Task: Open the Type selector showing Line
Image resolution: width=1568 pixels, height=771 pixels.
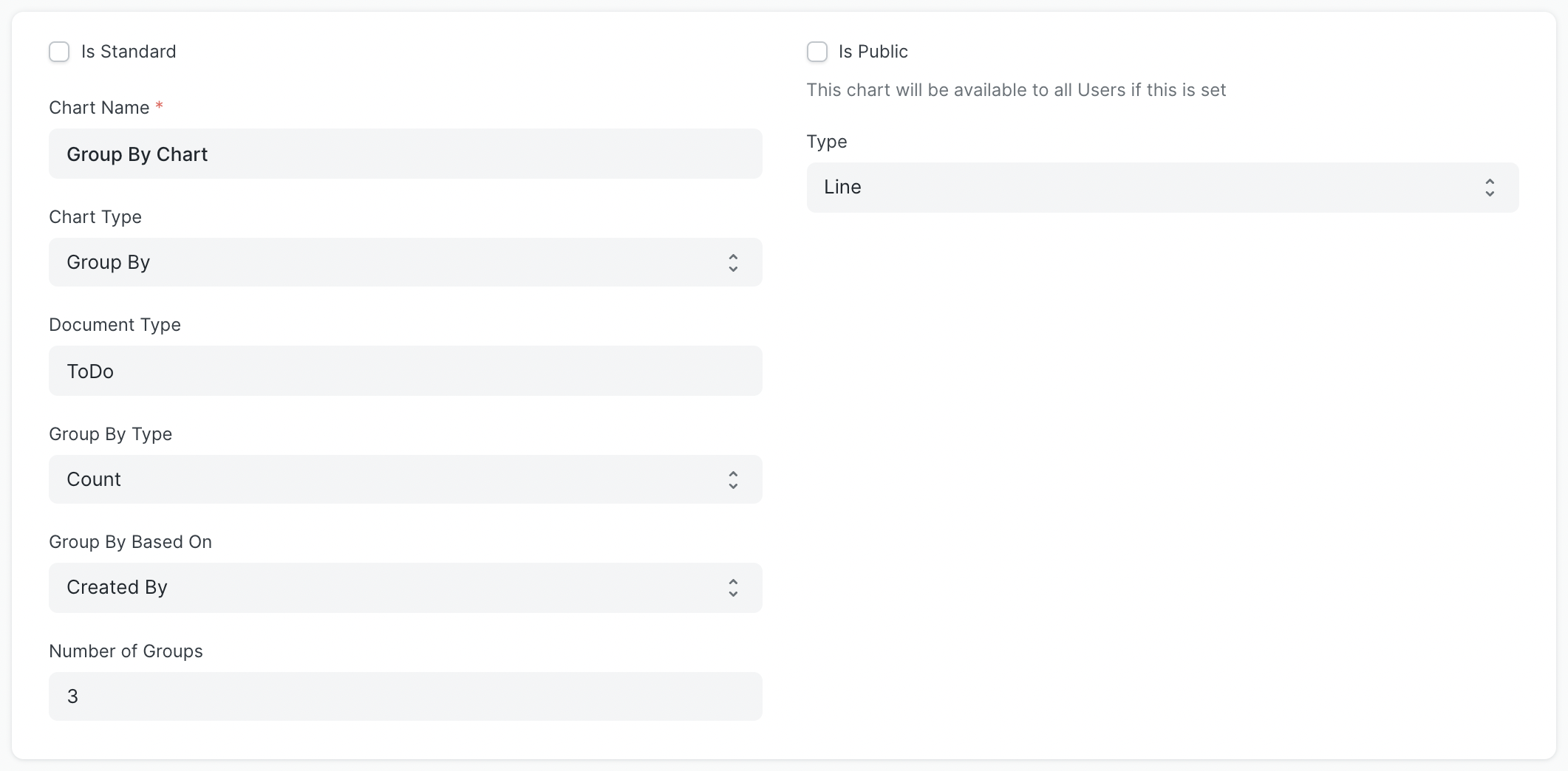Action: 1160,188
